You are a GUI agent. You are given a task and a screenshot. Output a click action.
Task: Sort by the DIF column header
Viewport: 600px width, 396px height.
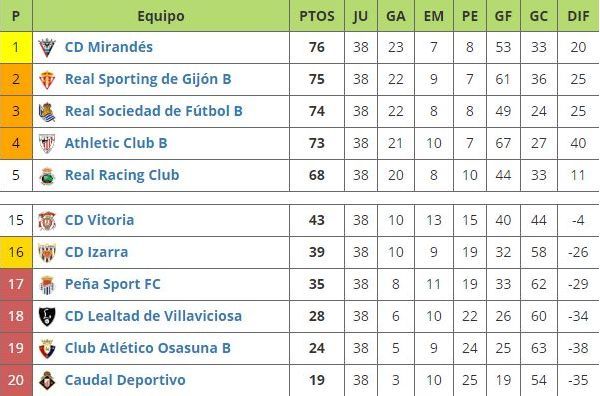(579, 16)
